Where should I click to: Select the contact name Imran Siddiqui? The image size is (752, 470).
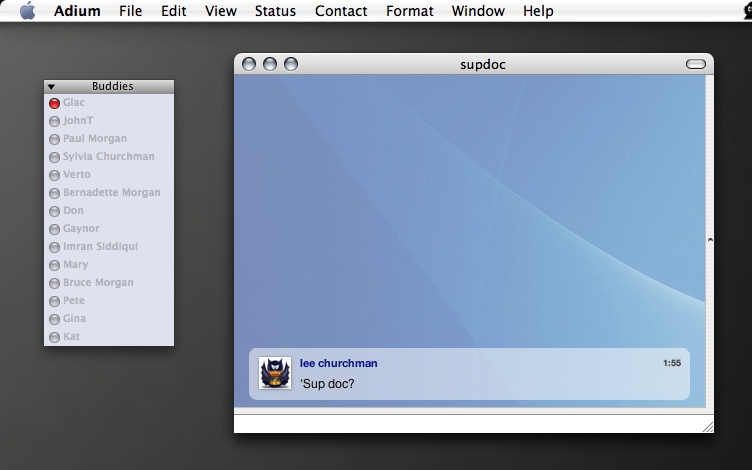tap(100, 246)
